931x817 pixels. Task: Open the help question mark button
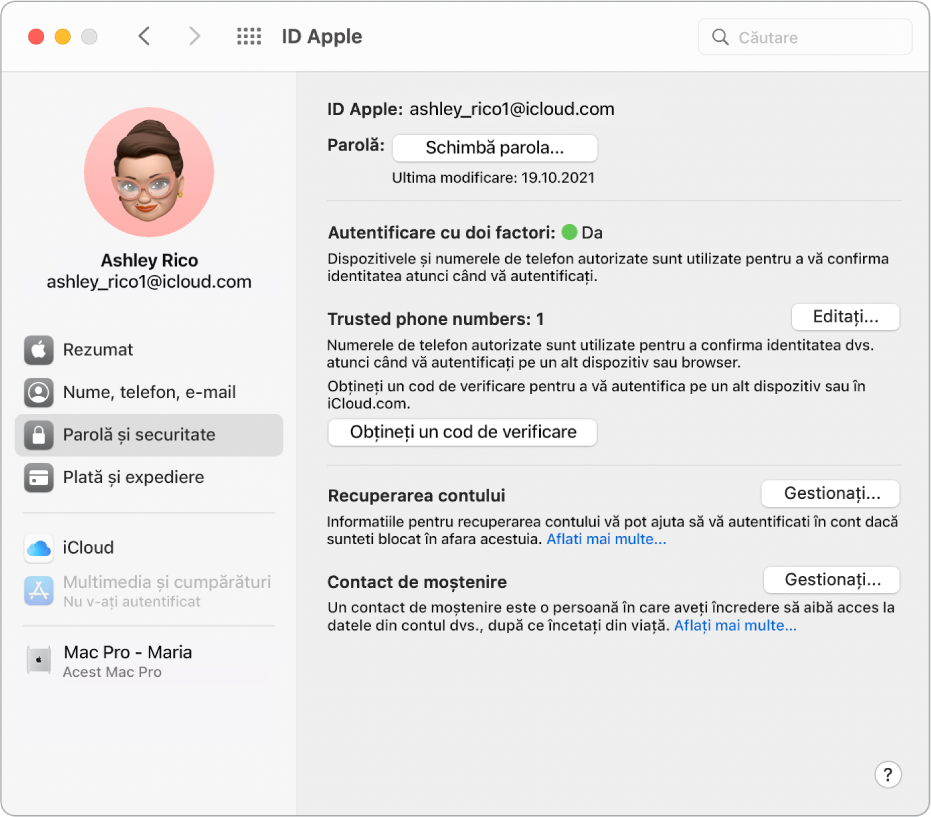888,775
